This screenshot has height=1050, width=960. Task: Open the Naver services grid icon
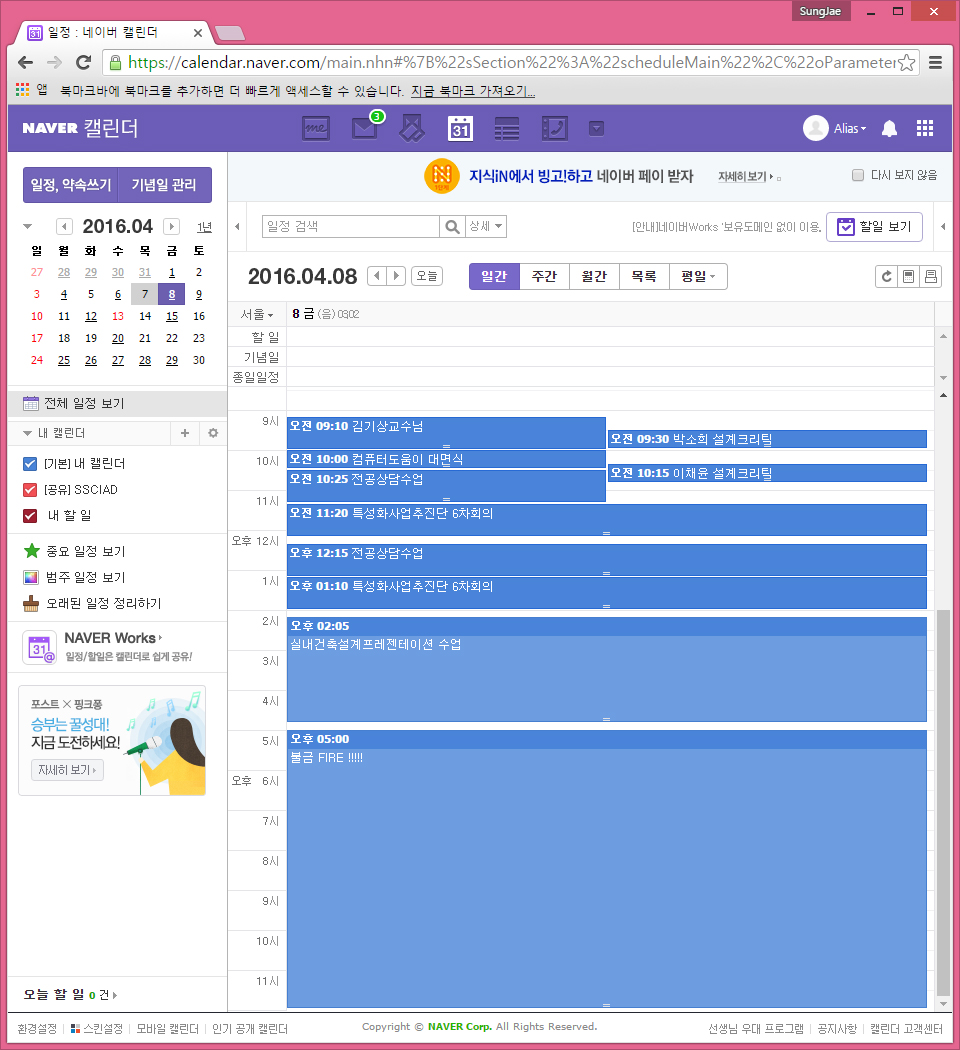point(925,129)
